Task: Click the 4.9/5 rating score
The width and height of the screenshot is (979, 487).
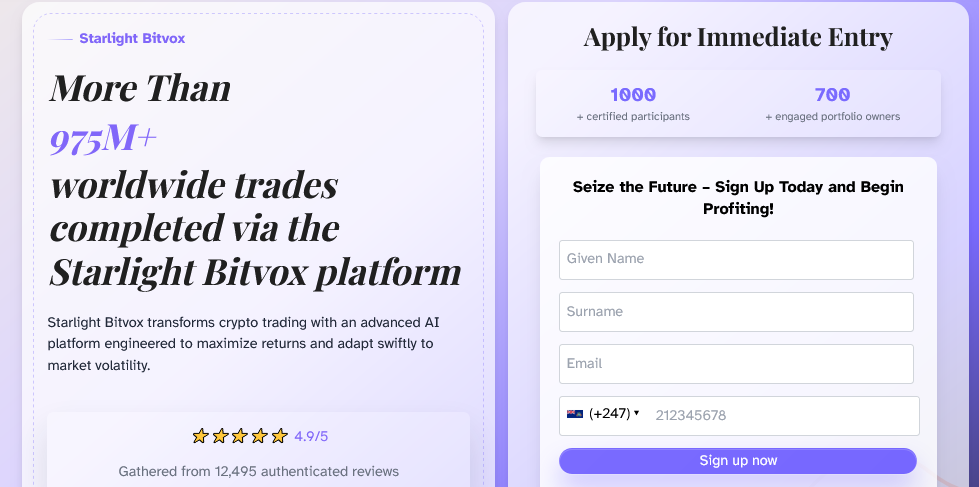Action: [311, 436]
